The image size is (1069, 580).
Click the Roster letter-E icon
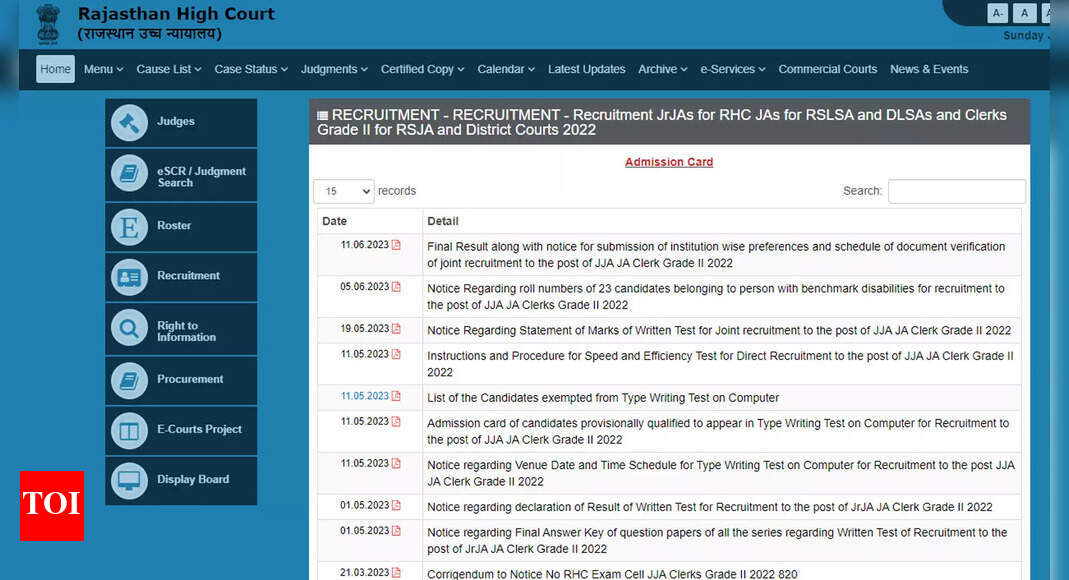pyautogui.click(x=129, y=226)
